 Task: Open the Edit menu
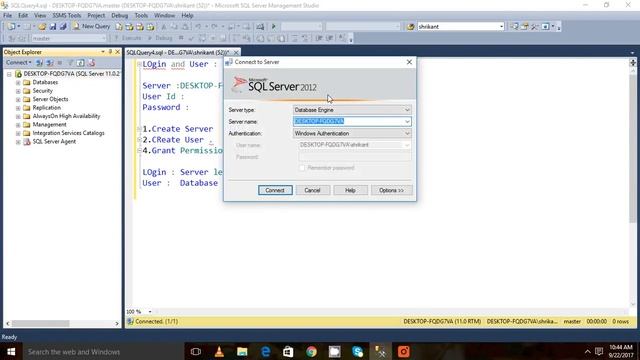tap(23, 16)
